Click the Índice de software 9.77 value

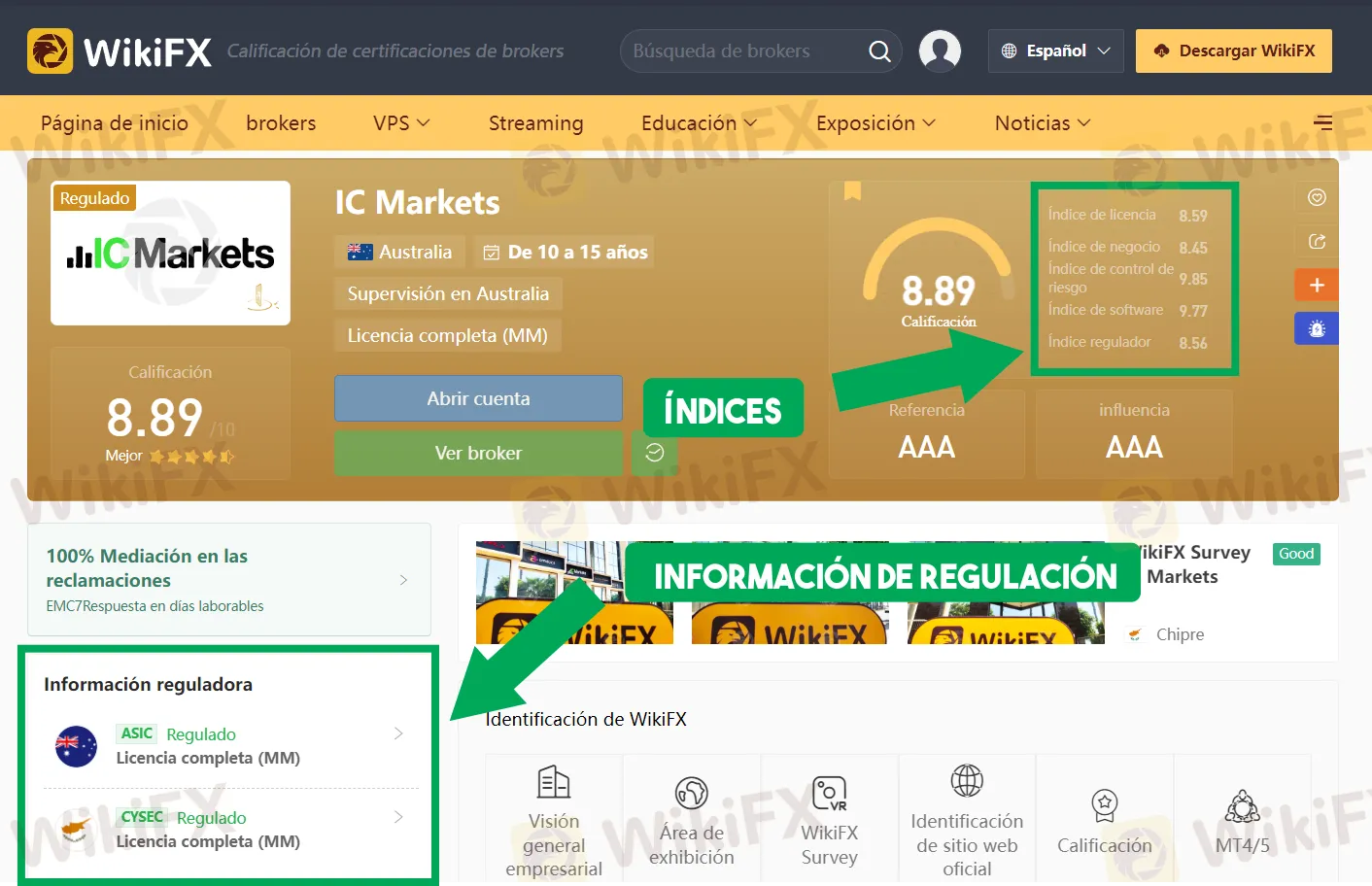point(1192,311)
